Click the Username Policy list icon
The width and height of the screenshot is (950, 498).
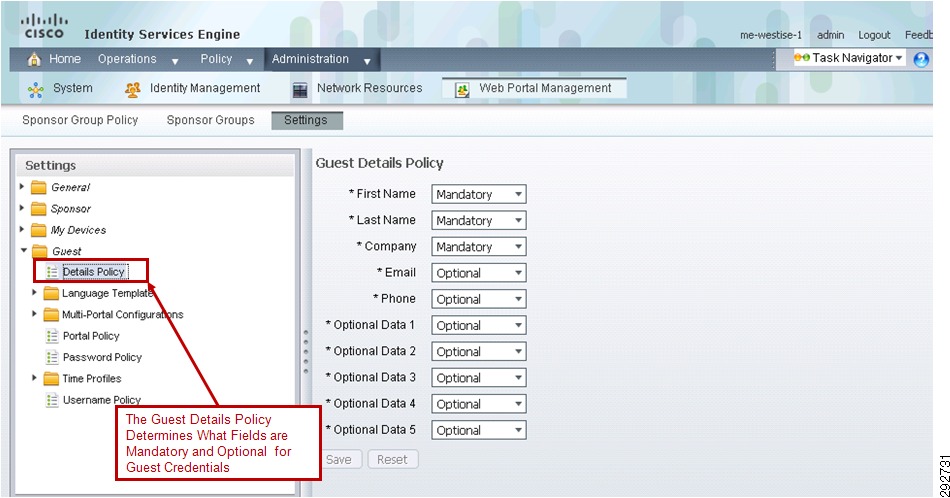52,400
